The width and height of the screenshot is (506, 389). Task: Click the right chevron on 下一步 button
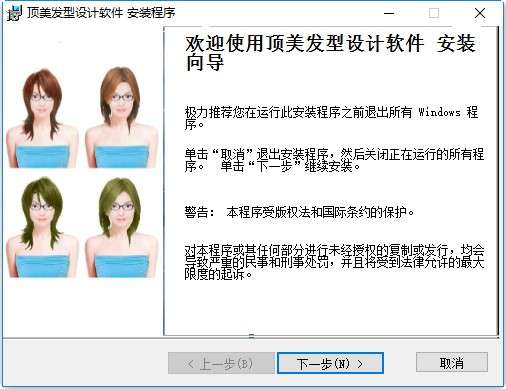coord(360,364)
